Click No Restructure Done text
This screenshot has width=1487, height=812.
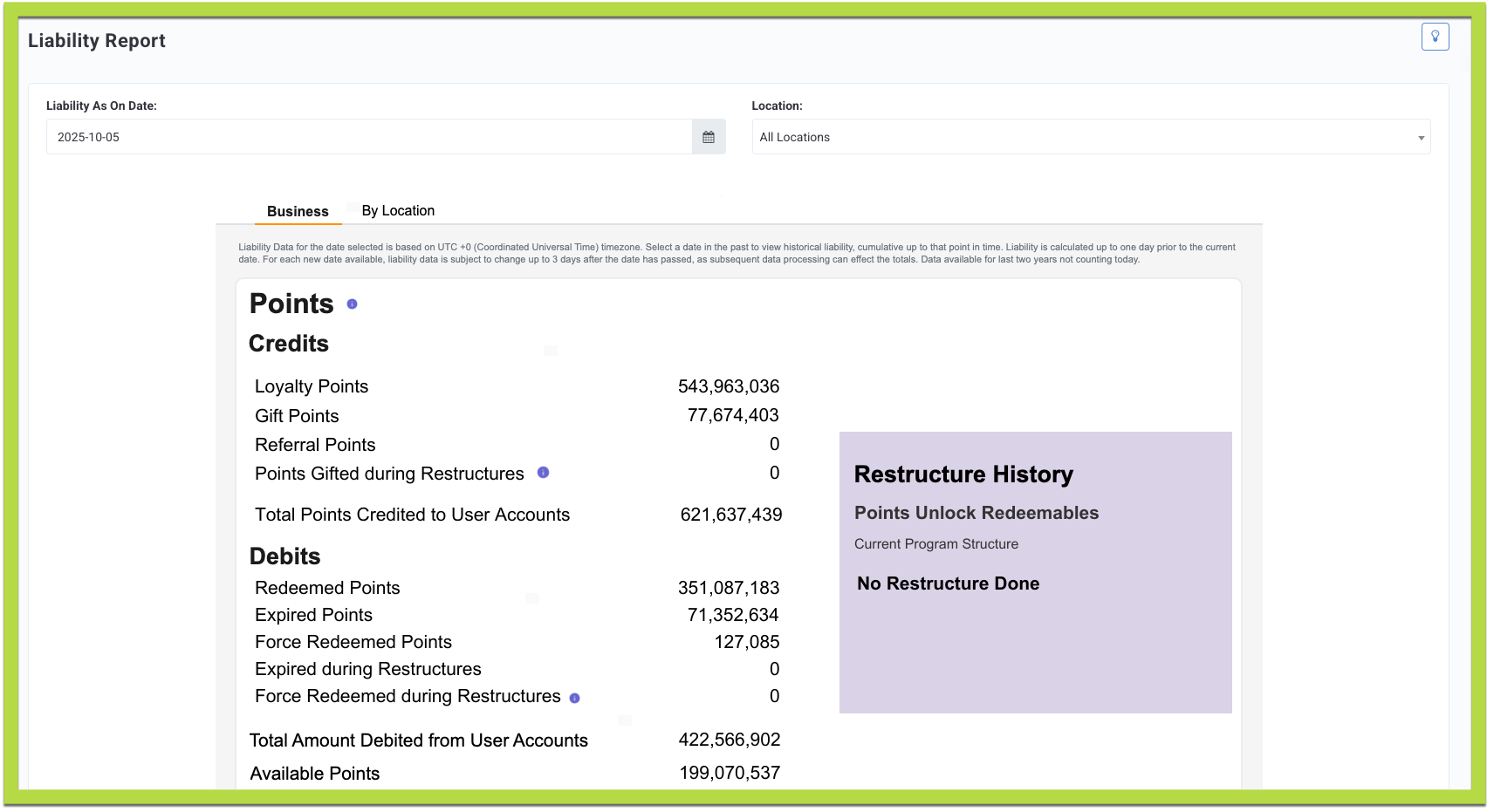click(x=949, y=583)
